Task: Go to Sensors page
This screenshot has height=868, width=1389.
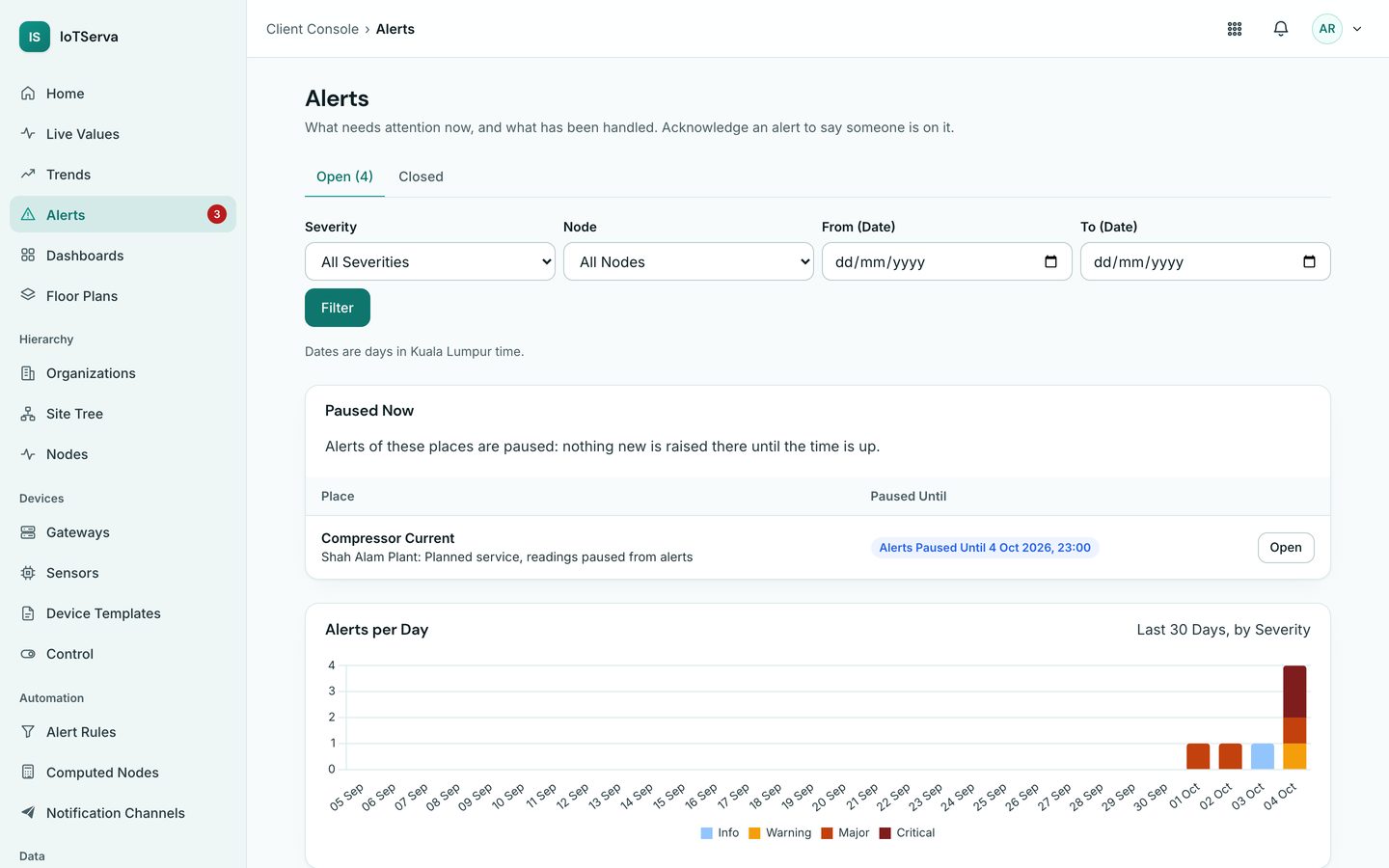Action: pos(123,573)
